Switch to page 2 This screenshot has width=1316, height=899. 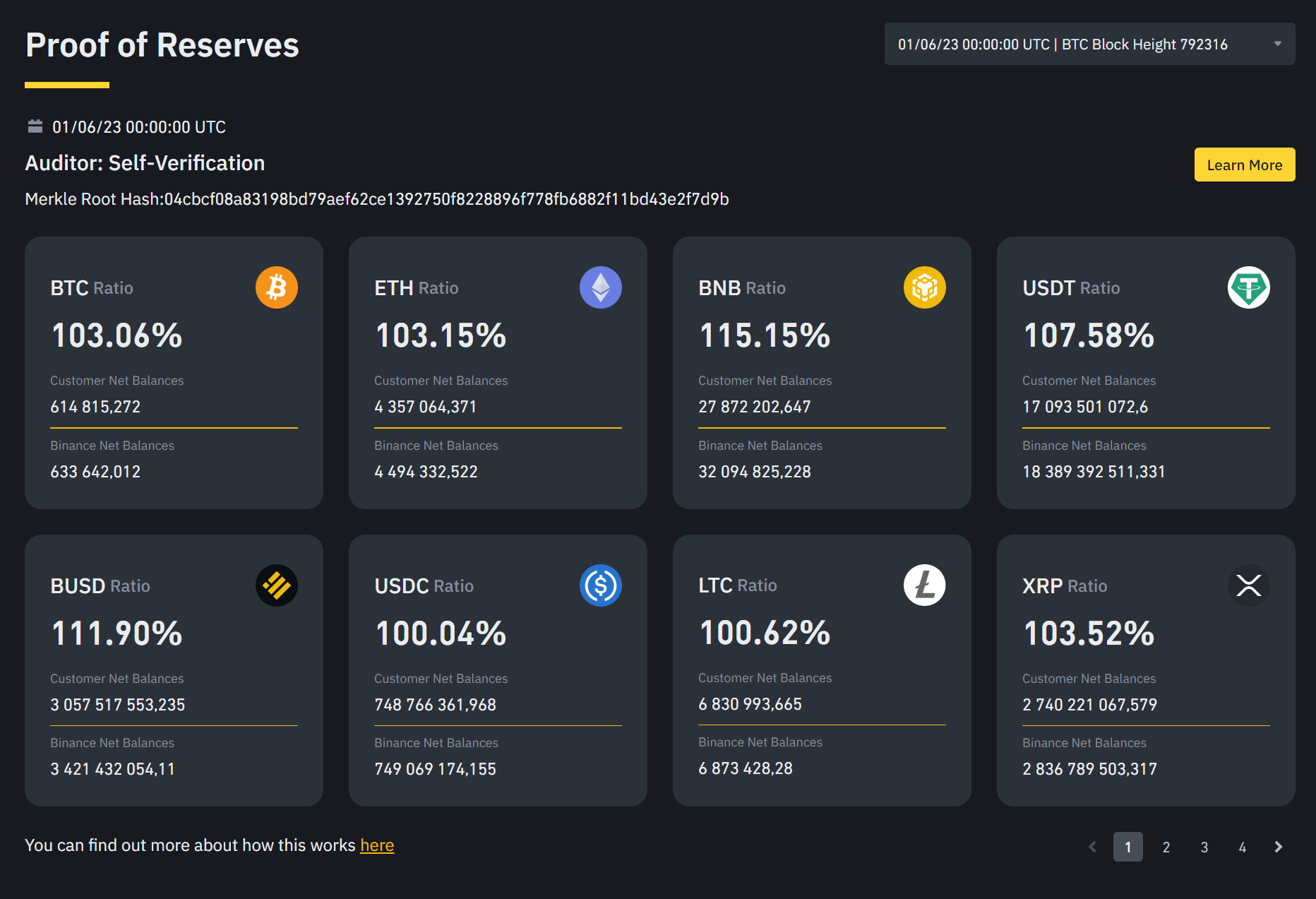coord(1166,847)
